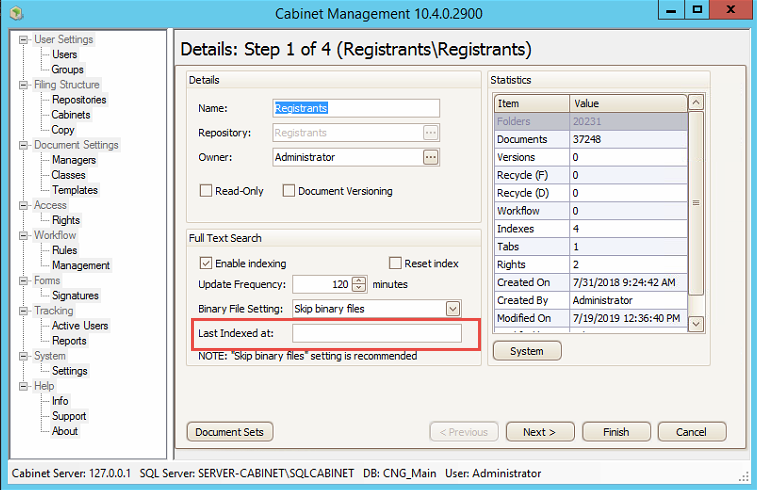The width and height of the screenshot is (757, 490).
Task: Click the Statistics vertical scrollbar thumb
Action: (696, 203)
